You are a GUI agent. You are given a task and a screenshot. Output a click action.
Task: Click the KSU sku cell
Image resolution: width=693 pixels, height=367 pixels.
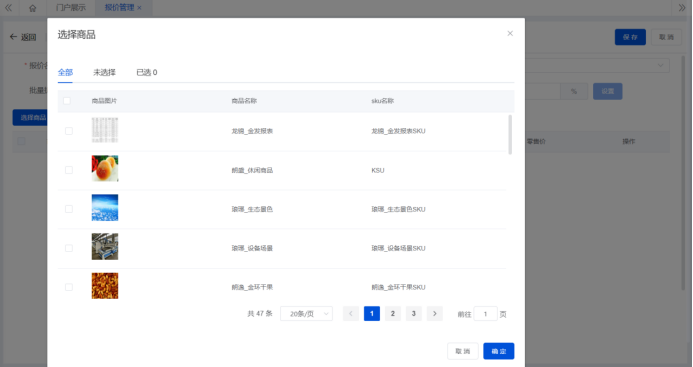click(378, 170)
